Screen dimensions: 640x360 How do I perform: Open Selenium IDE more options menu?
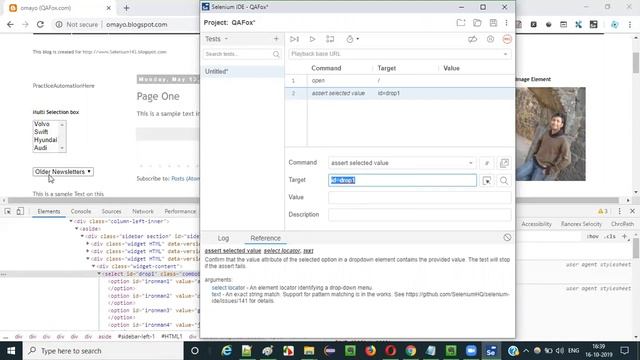507,23
